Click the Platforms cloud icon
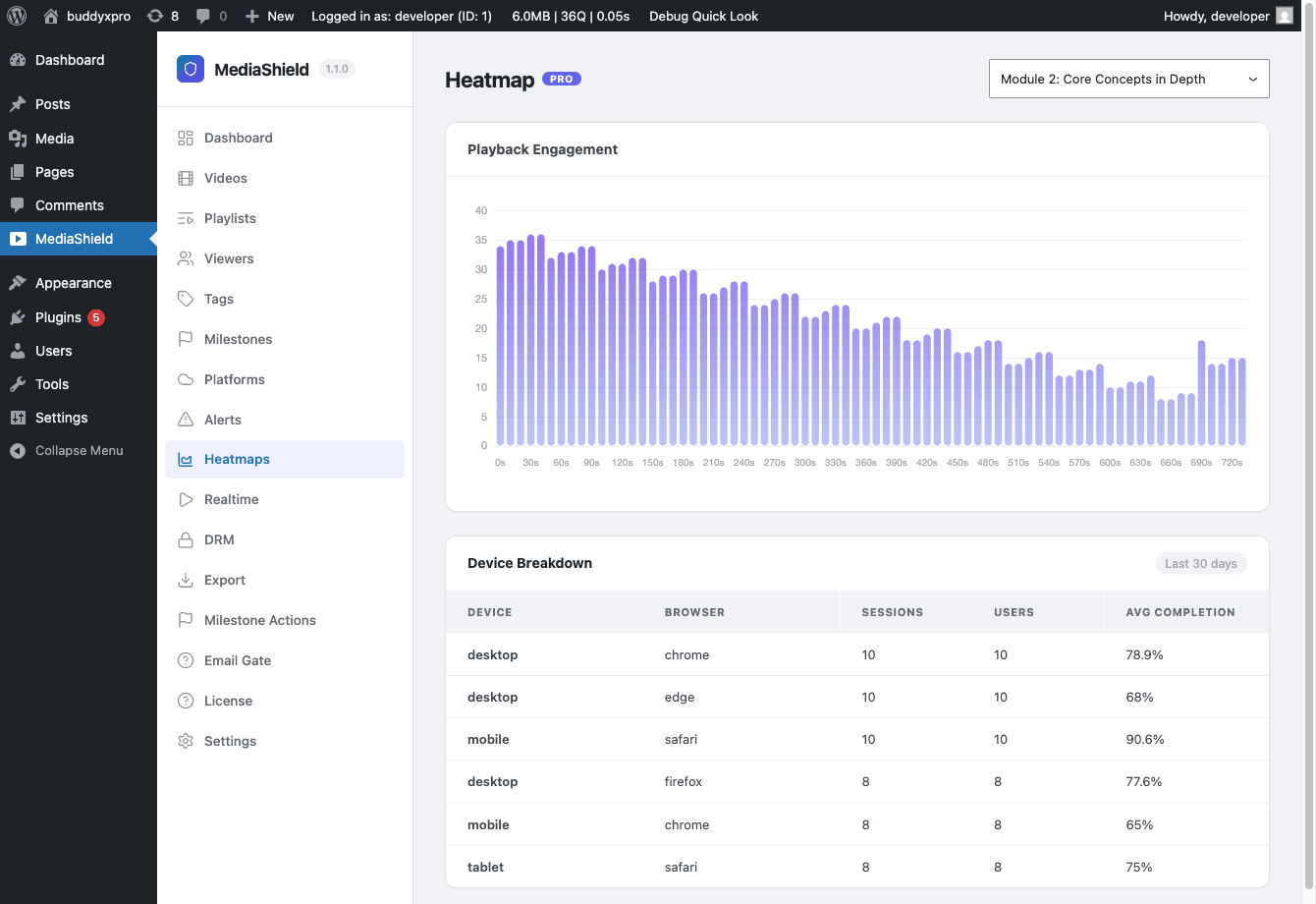The width and height of the screenshot is (1316, 904). click(x=186, y=379)
